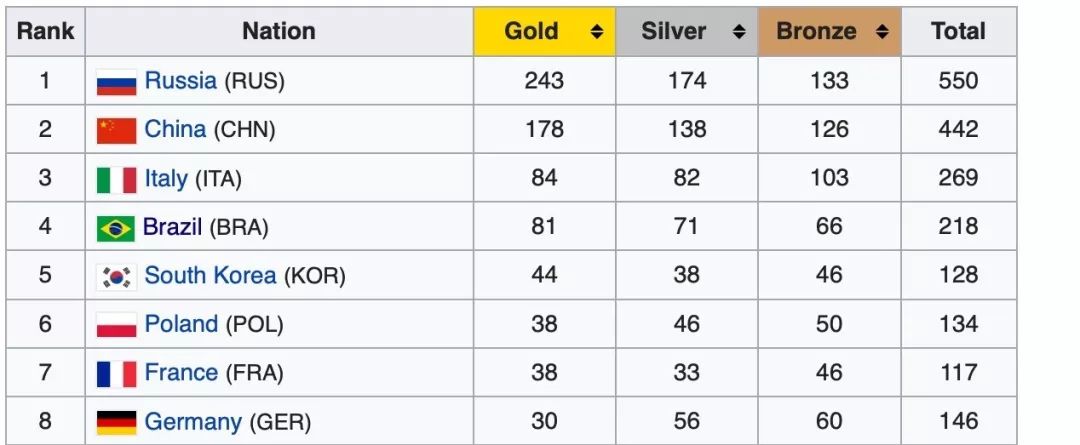Open the South Korea link

(x=210, y=275)
